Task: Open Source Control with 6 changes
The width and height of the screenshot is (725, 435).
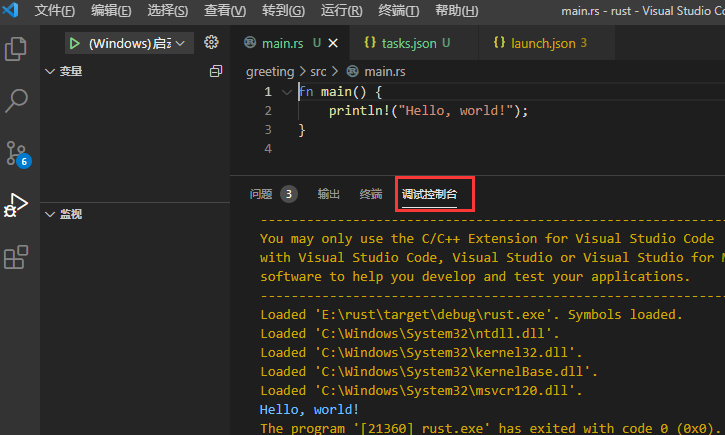Action: 16,153
